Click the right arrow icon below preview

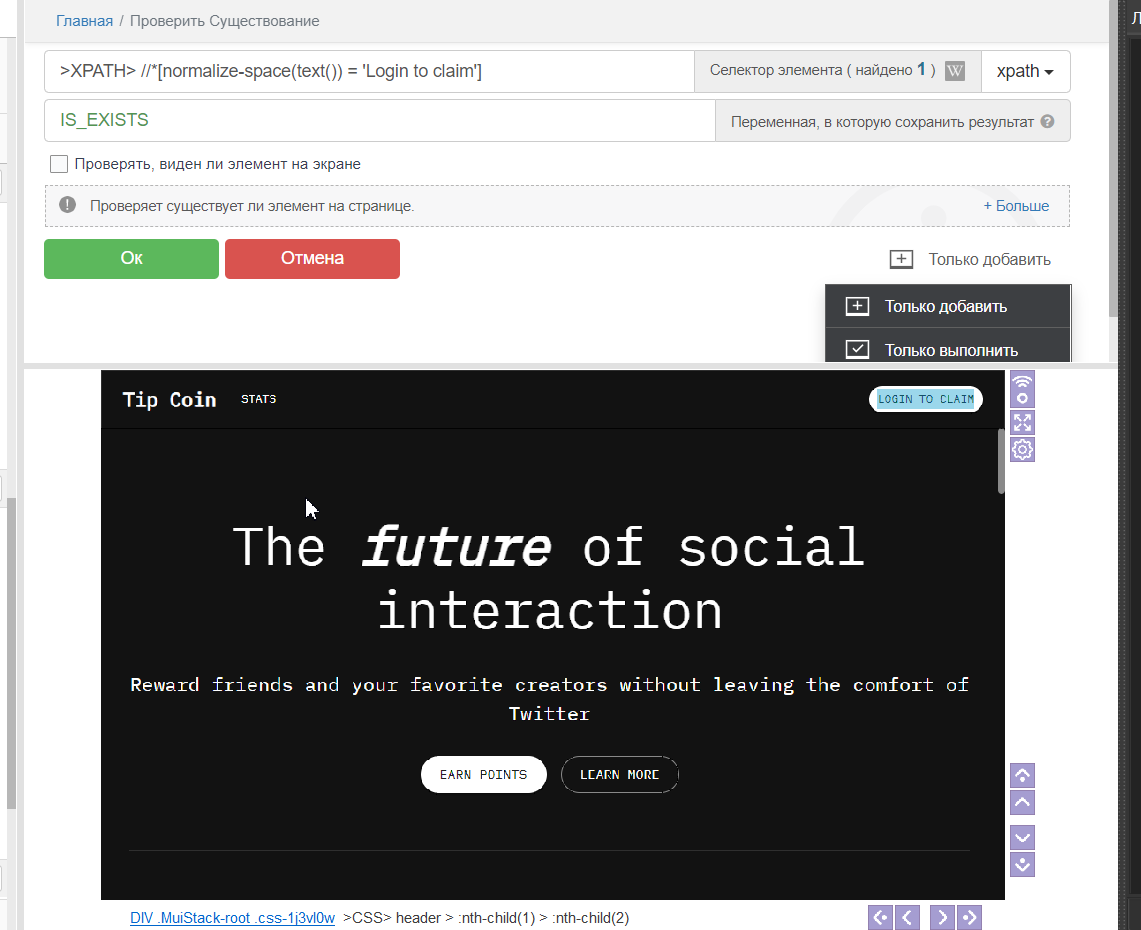941,917
